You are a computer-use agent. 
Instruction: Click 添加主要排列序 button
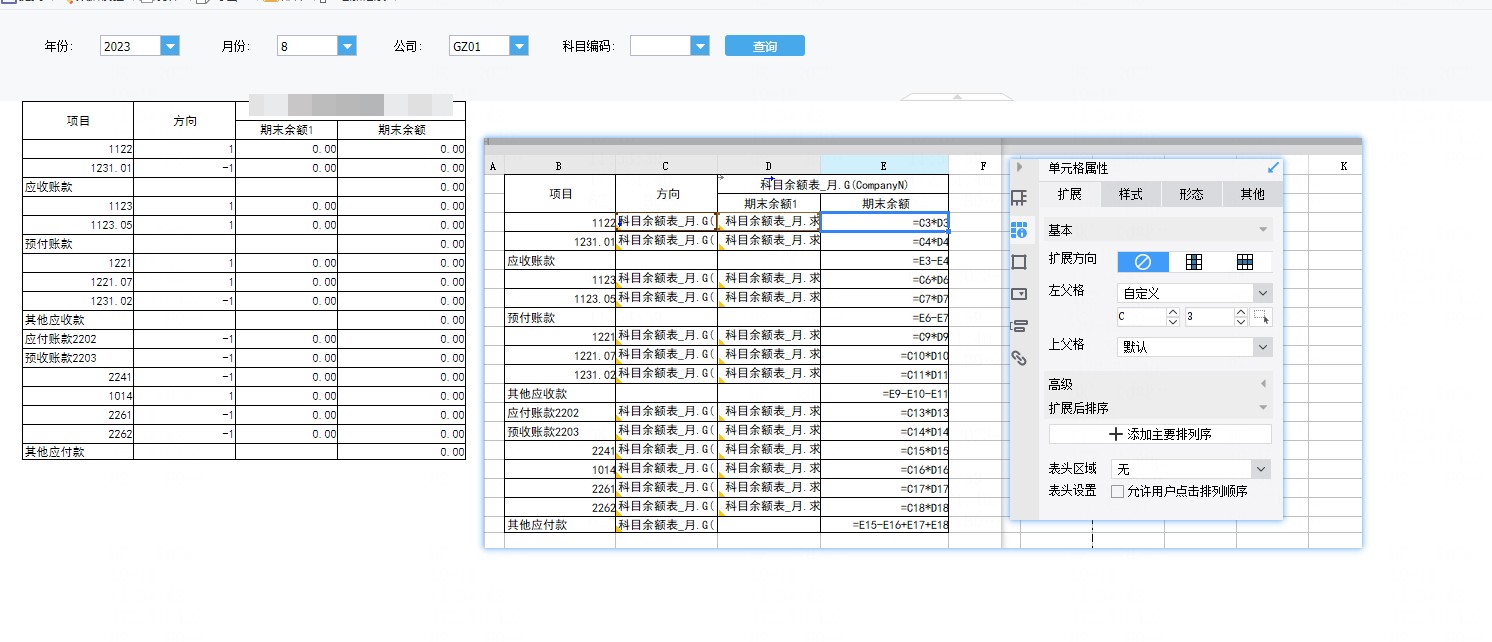(1160, 434)
